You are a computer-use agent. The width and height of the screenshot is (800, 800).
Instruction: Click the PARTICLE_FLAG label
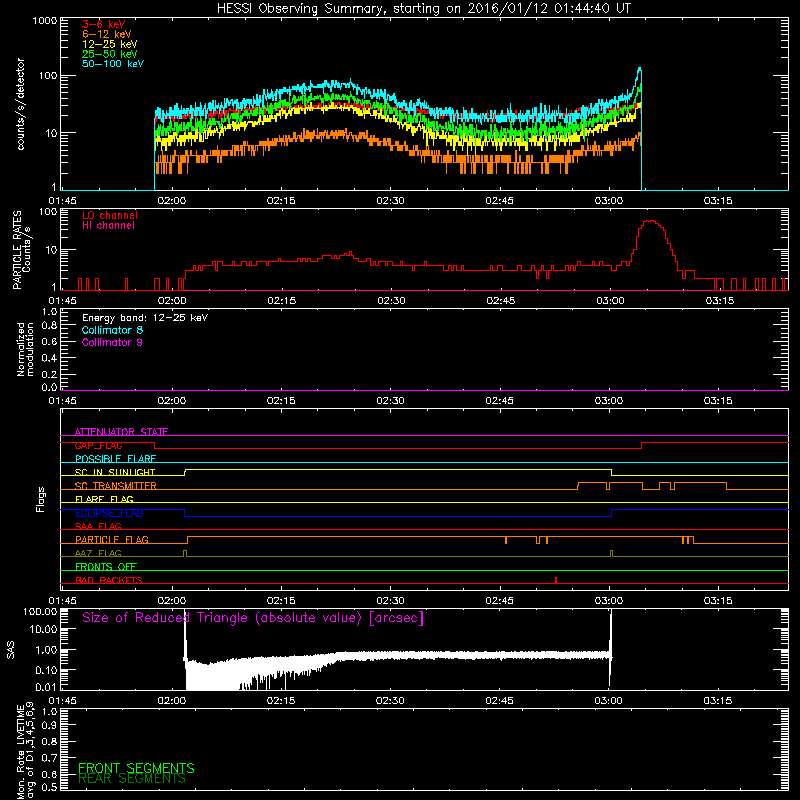pos(112,540)
